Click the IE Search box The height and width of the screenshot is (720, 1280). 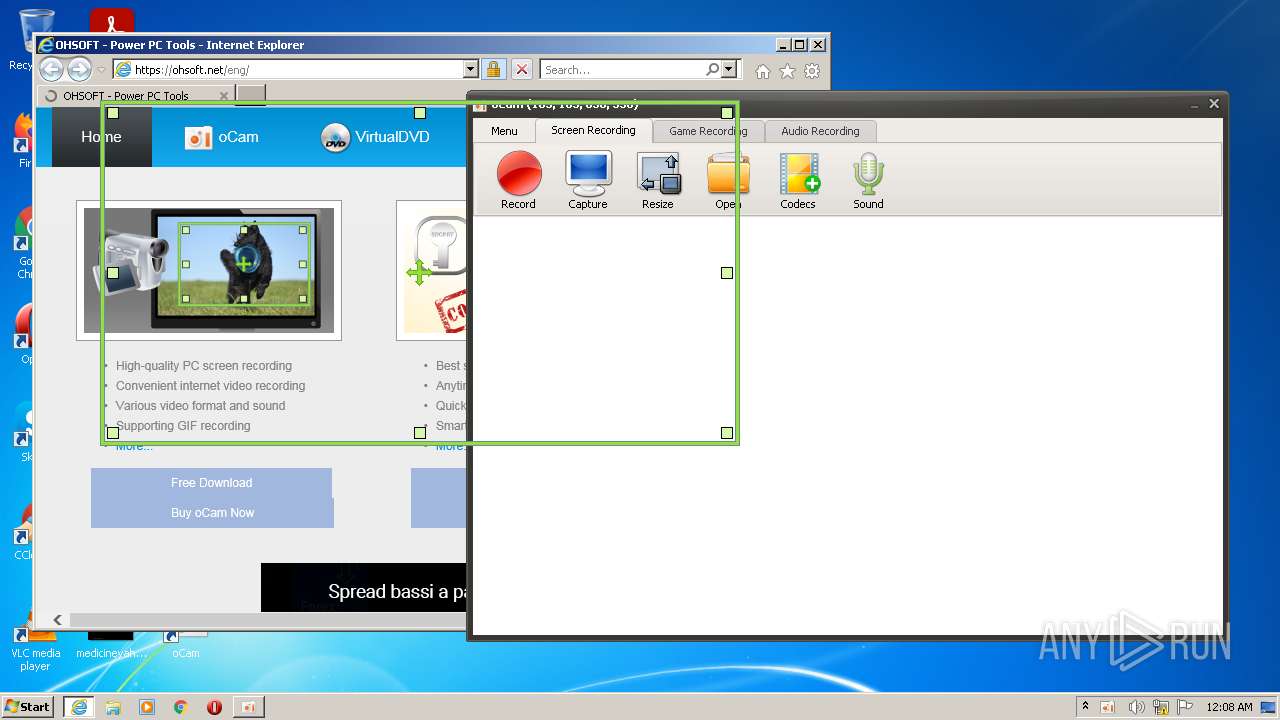coord(621,70)
